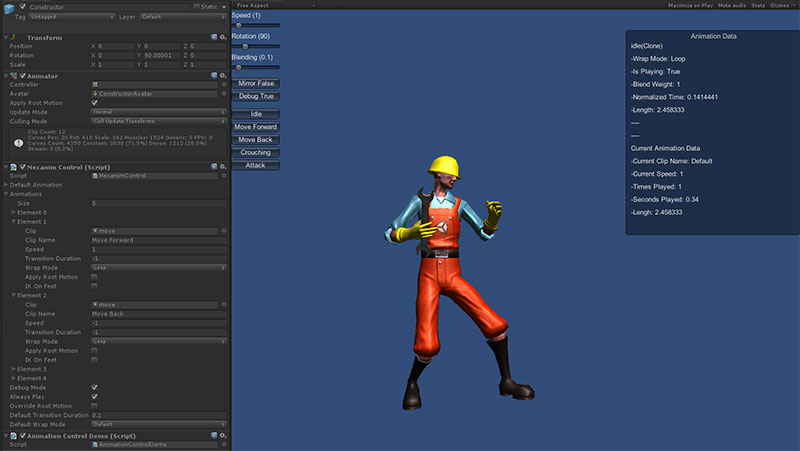Click the Avatar object picker circle
The height and width of the screenshot is (451, 800).
pyautogui.click(x=223, y=93)
